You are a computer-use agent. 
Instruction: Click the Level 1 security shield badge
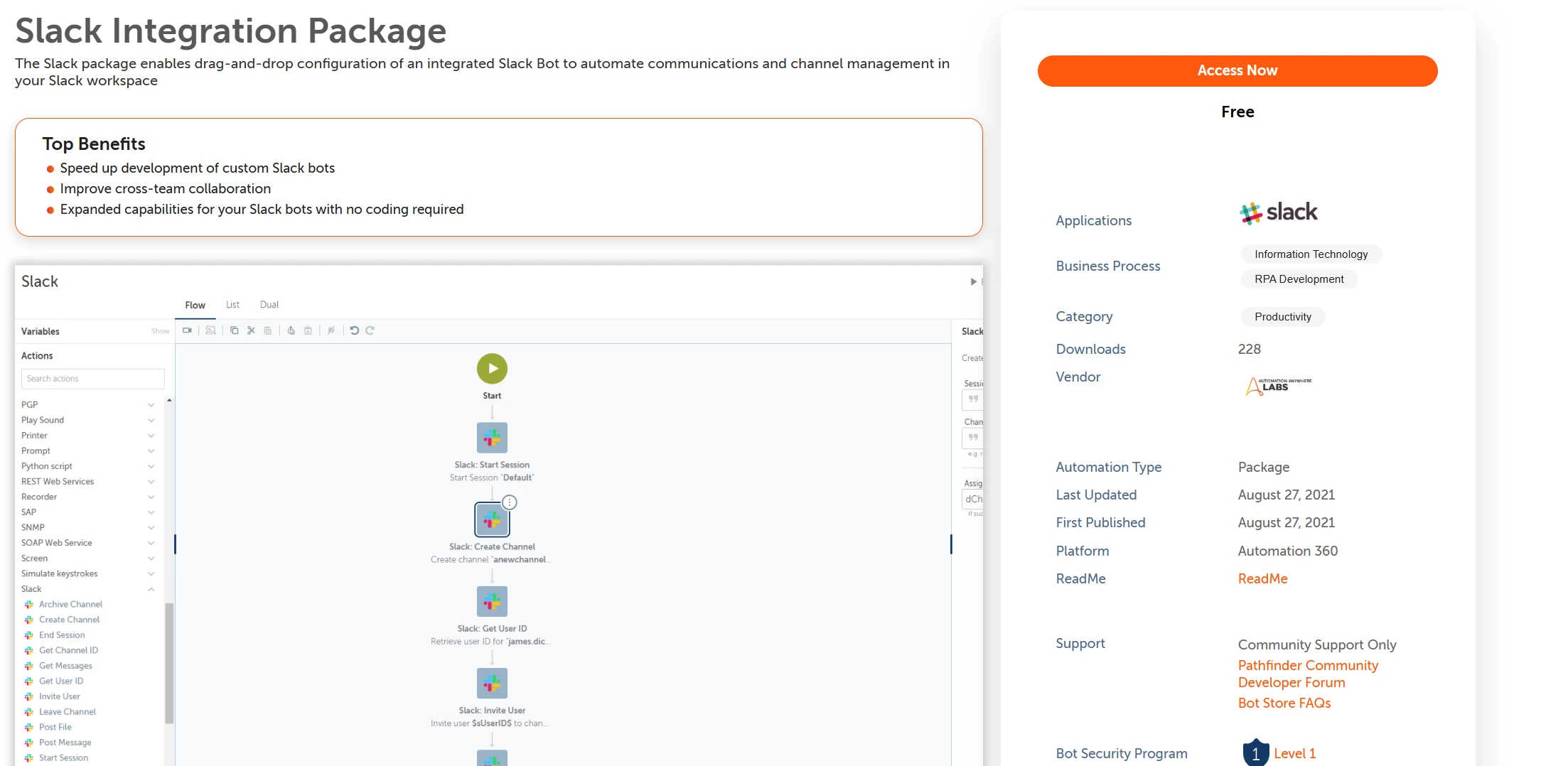[x=1256, y=752]
